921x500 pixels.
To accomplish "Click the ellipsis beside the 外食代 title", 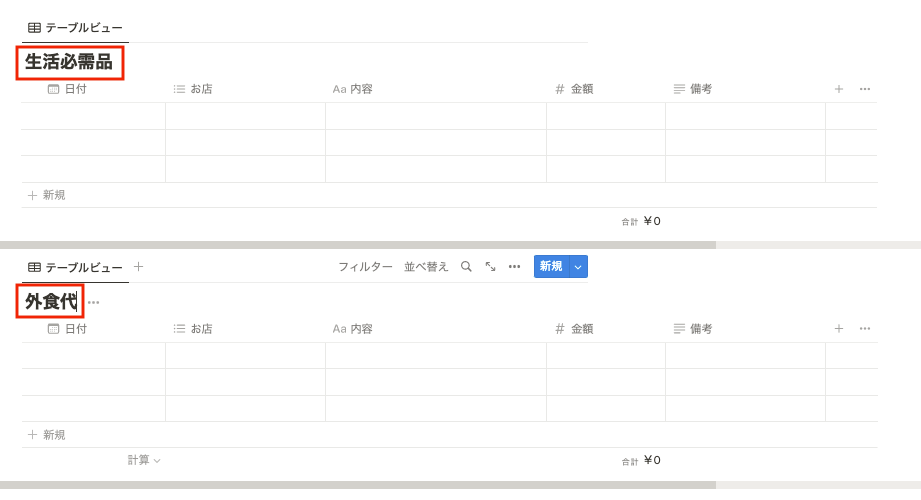I will coord(93,302).
